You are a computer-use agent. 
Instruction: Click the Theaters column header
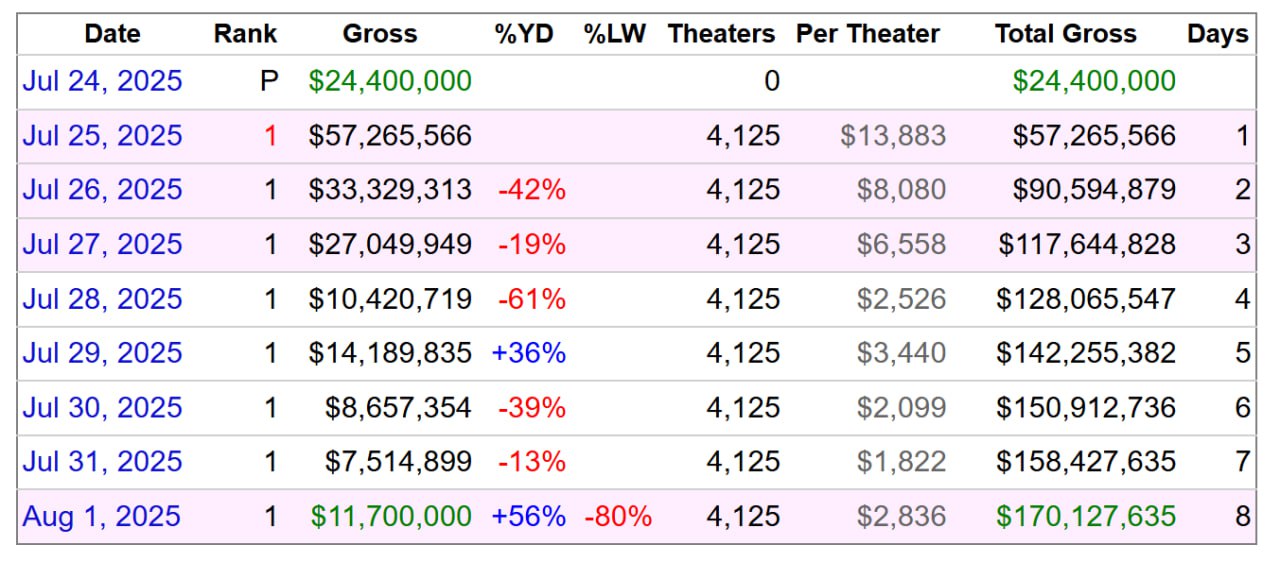721,34
